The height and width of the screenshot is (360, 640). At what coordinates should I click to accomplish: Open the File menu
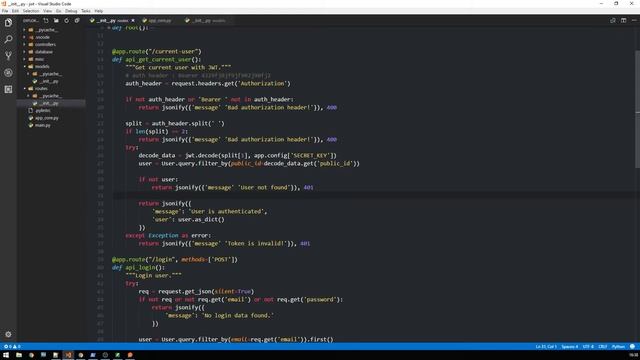pyautogui.click(x=5, y=11)
